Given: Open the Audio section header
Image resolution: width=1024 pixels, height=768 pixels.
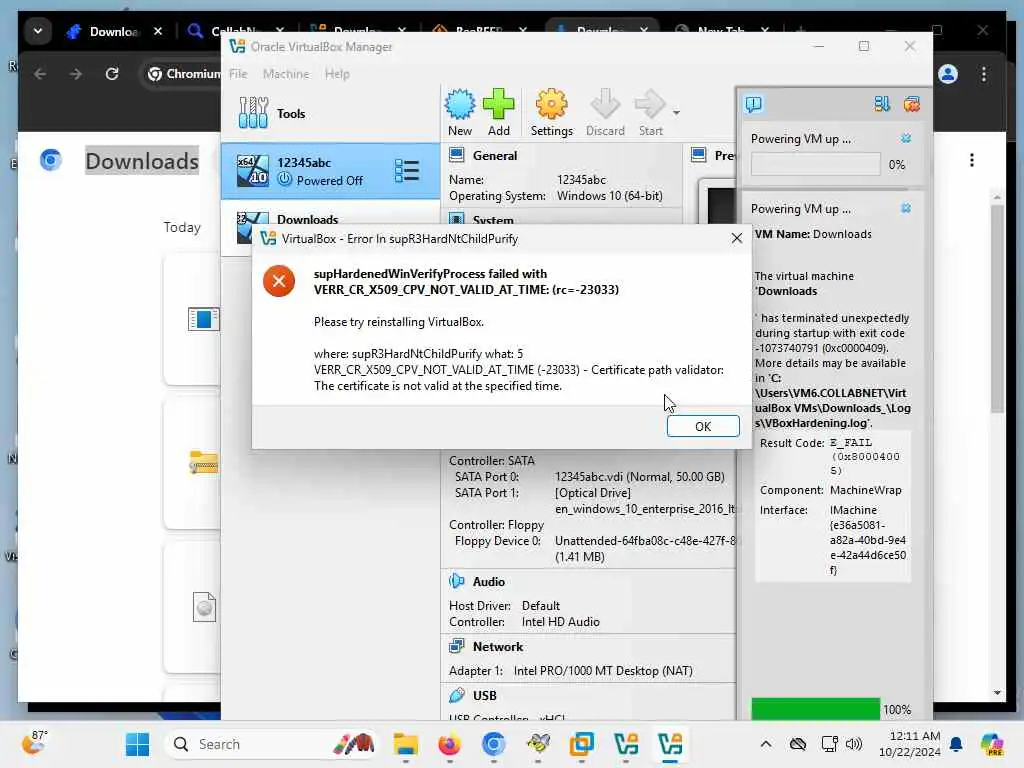Looking at the screenshot, I should pyautogui.click(x=488, y=582).
